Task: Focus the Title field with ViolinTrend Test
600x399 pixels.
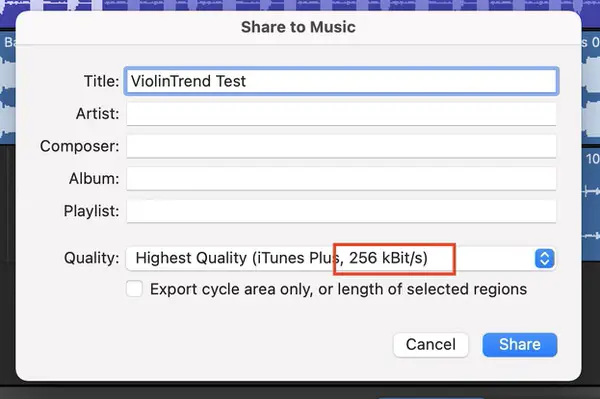Action: click(341, 81)
